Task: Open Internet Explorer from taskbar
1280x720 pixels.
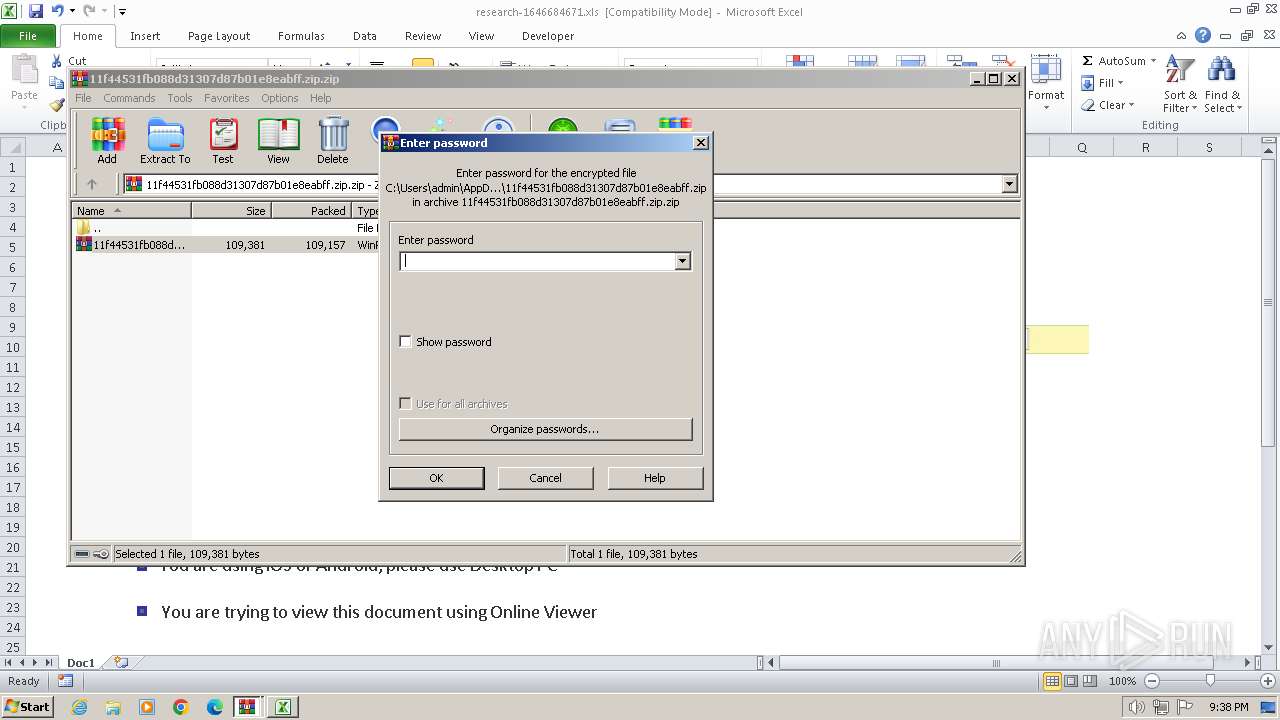Action: [x=79, y=707]
